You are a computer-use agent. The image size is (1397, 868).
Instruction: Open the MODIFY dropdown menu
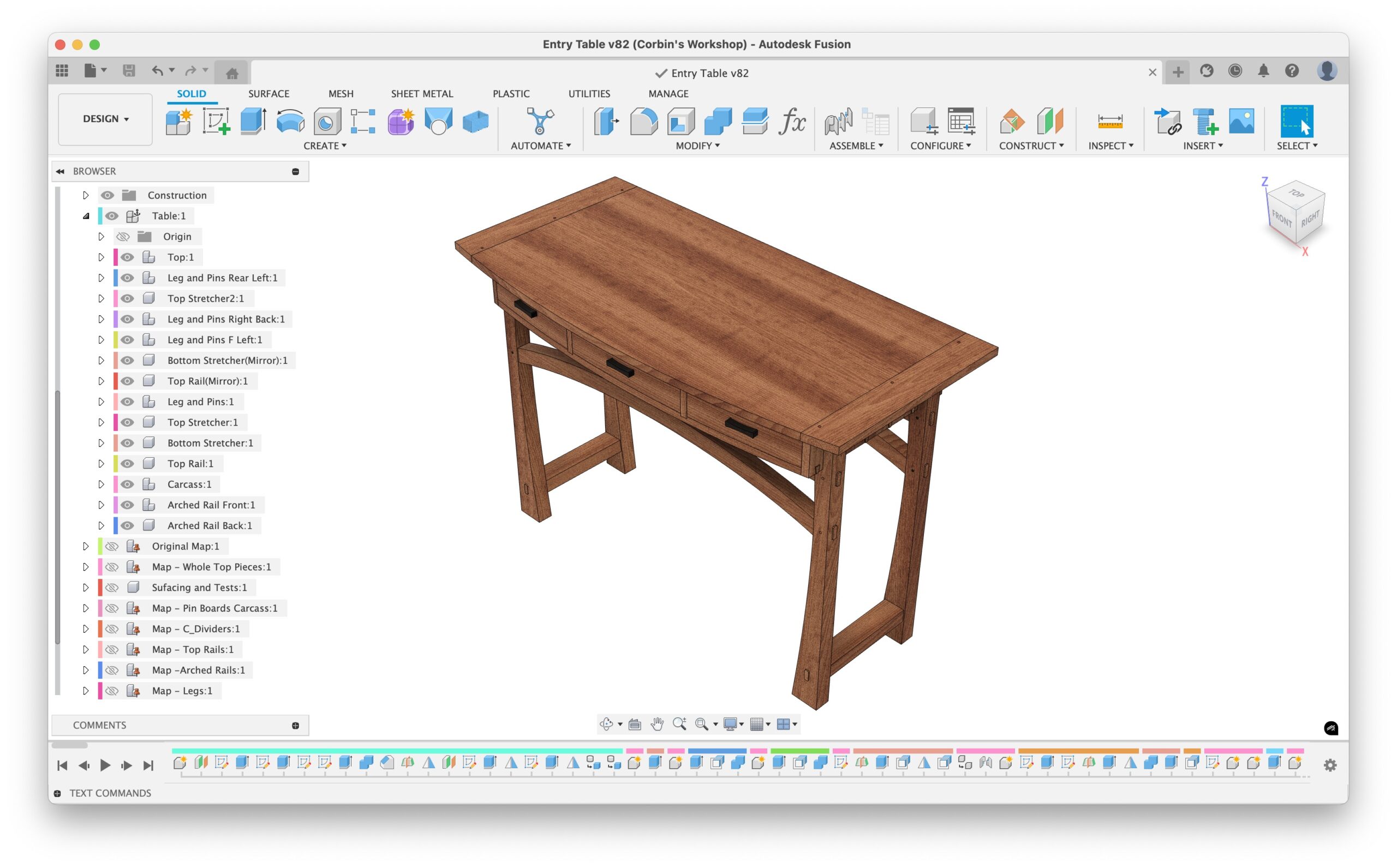pos(697,146)
